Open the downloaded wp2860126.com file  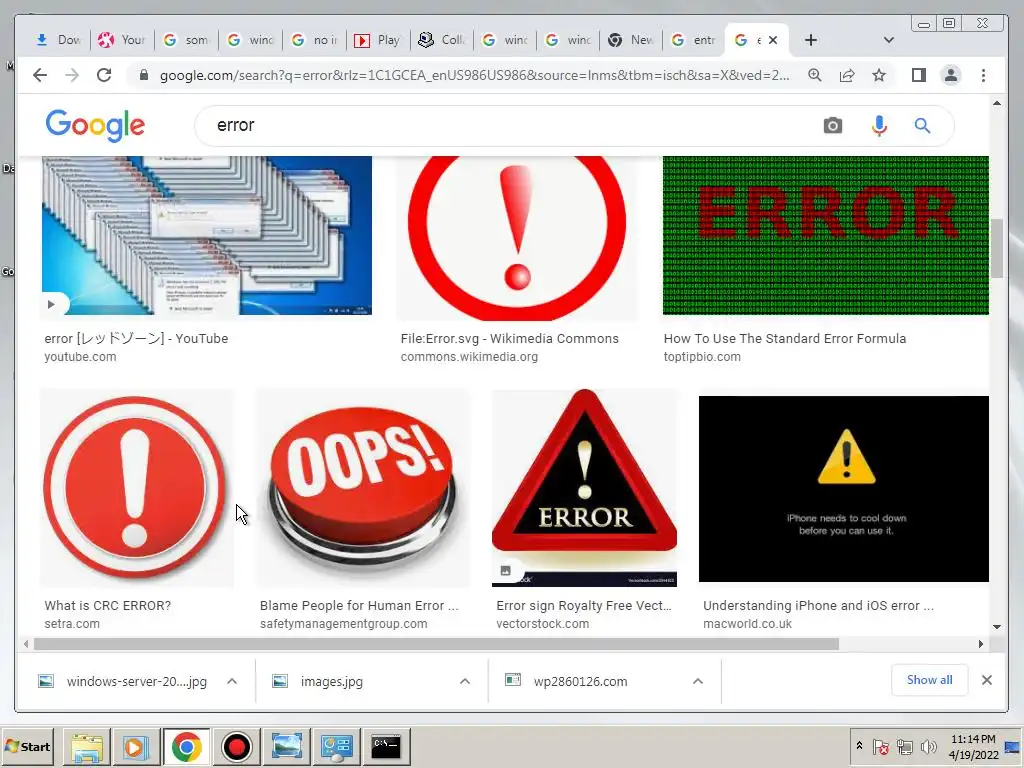click(580, 681)
